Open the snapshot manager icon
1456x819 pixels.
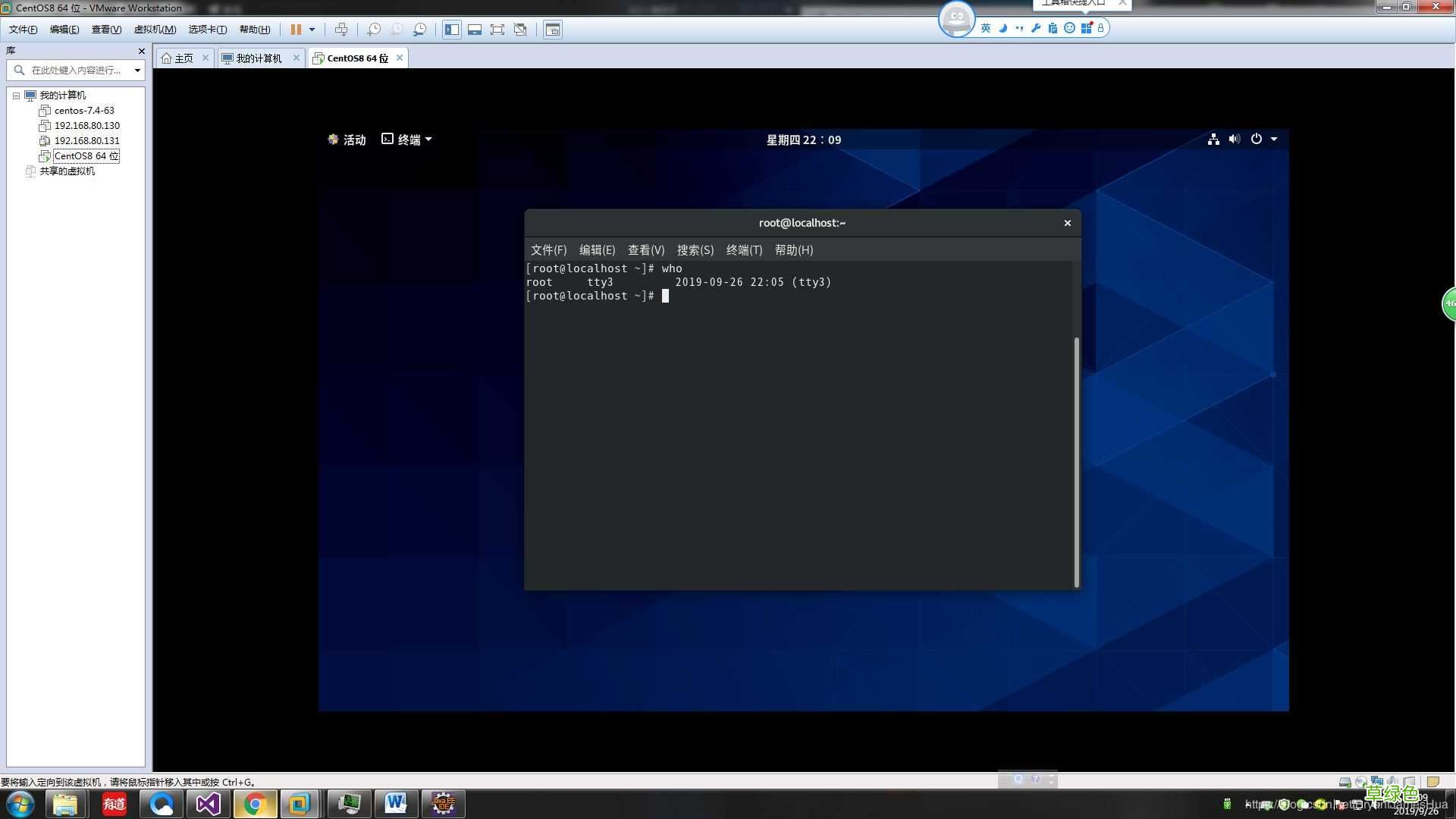[x=419, y=30]
